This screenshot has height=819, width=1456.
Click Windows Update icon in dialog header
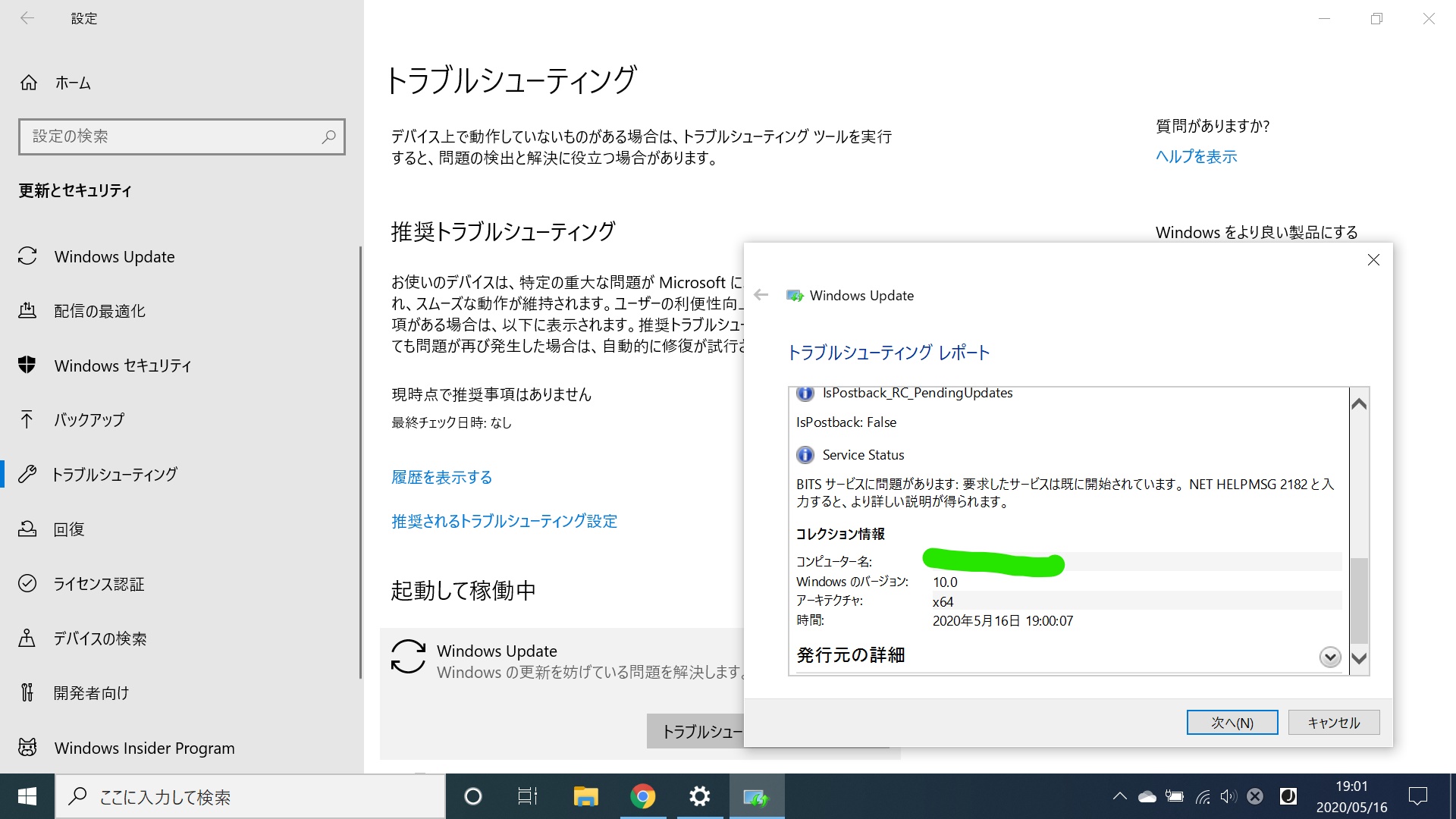(x=795, y=296)
